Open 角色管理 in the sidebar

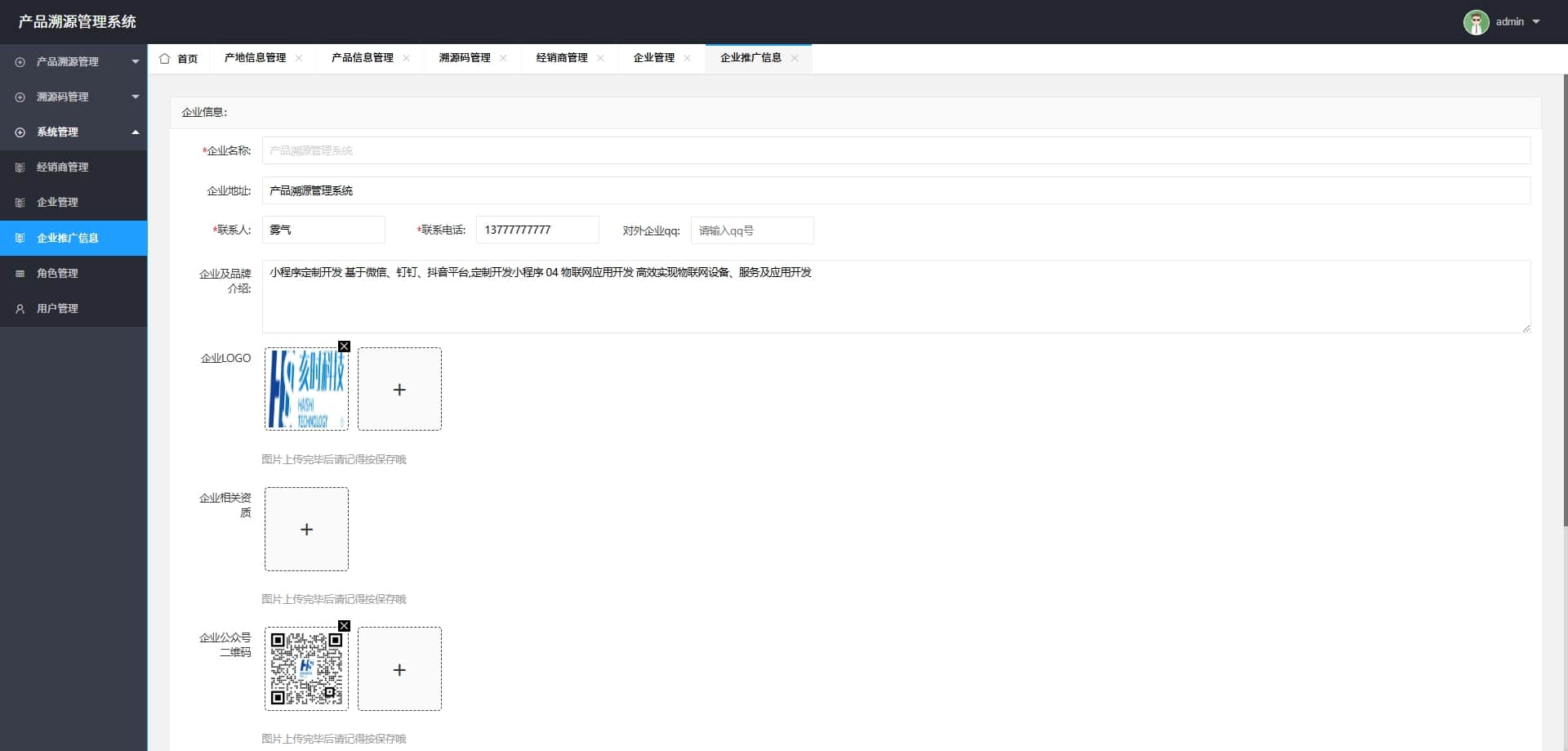click(x=73, y=274)
